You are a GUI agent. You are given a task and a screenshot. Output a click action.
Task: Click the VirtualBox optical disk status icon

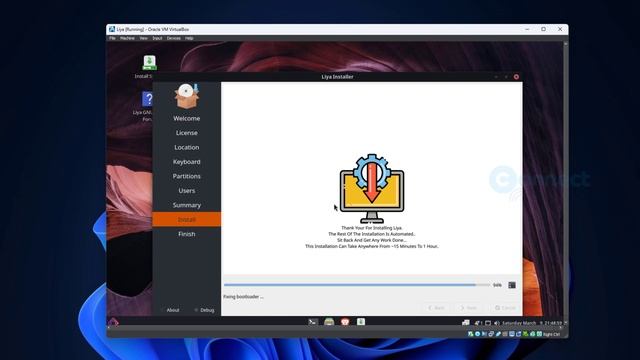[477, 334]
